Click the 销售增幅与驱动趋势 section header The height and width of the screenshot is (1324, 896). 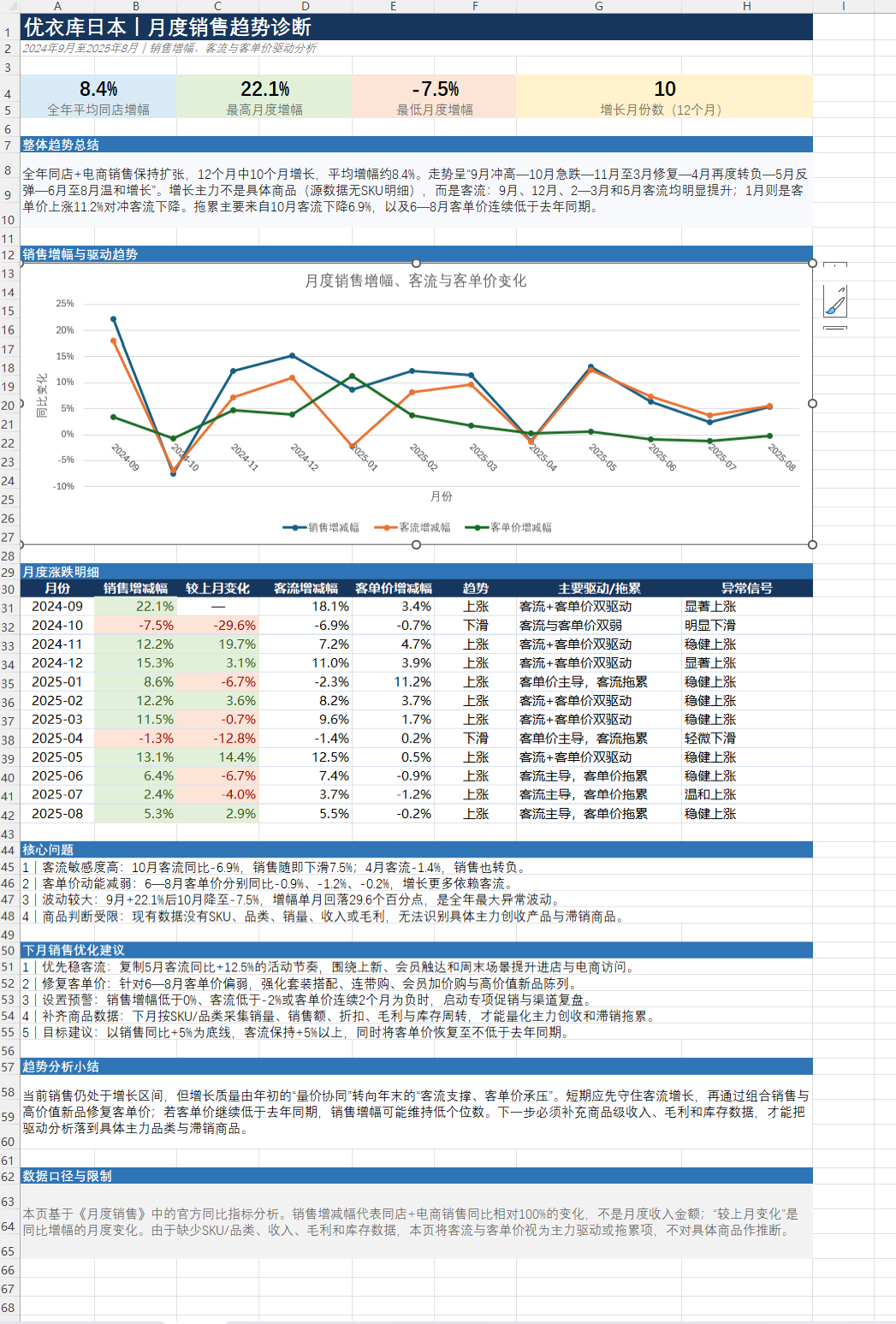pos(416,254)
